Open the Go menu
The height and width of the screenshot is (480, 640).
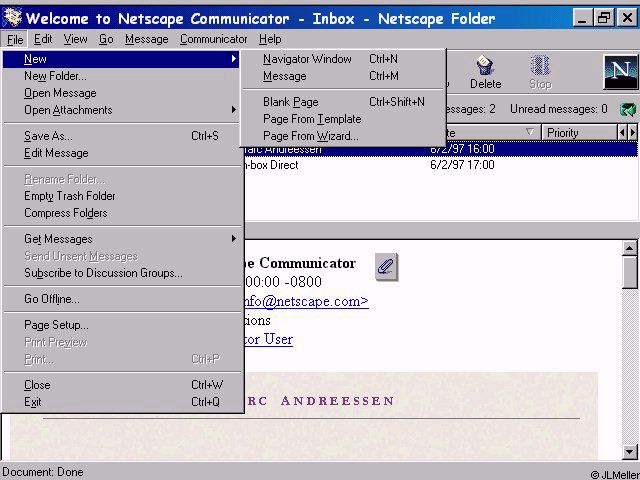coord(106,39)
